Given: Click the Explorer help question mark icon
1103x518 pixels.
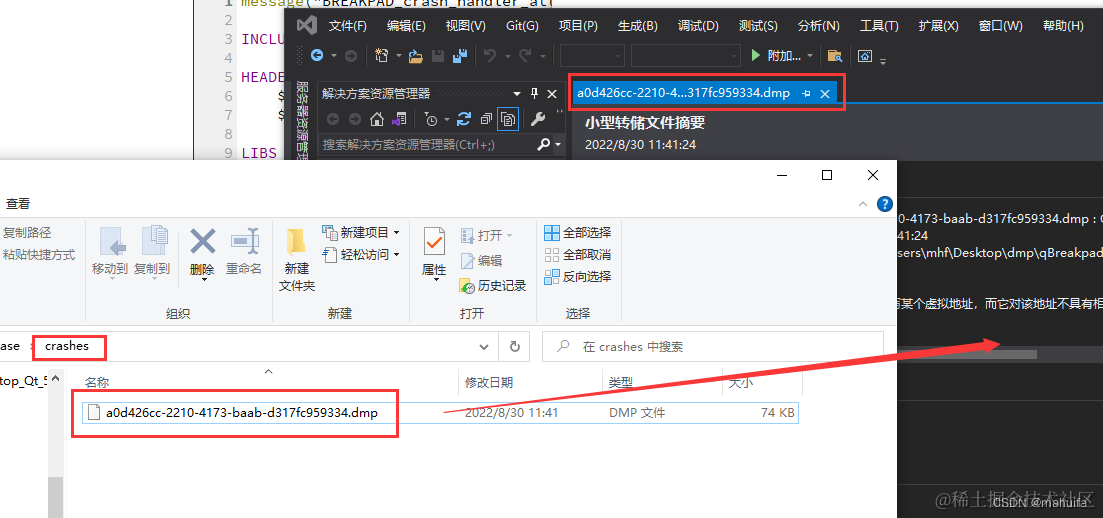Looking at the screenshot, I should tap(884, 204).
